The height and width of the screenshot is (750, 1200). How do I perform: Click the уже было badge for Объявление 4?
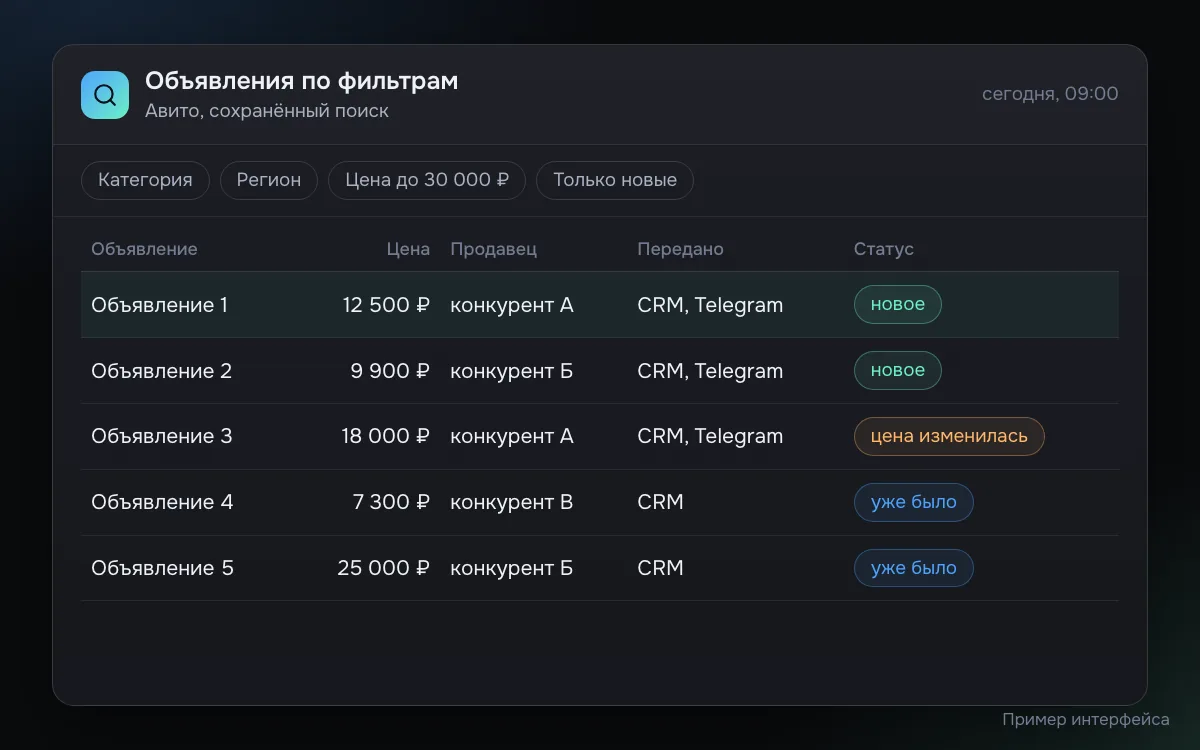(914, 502)
